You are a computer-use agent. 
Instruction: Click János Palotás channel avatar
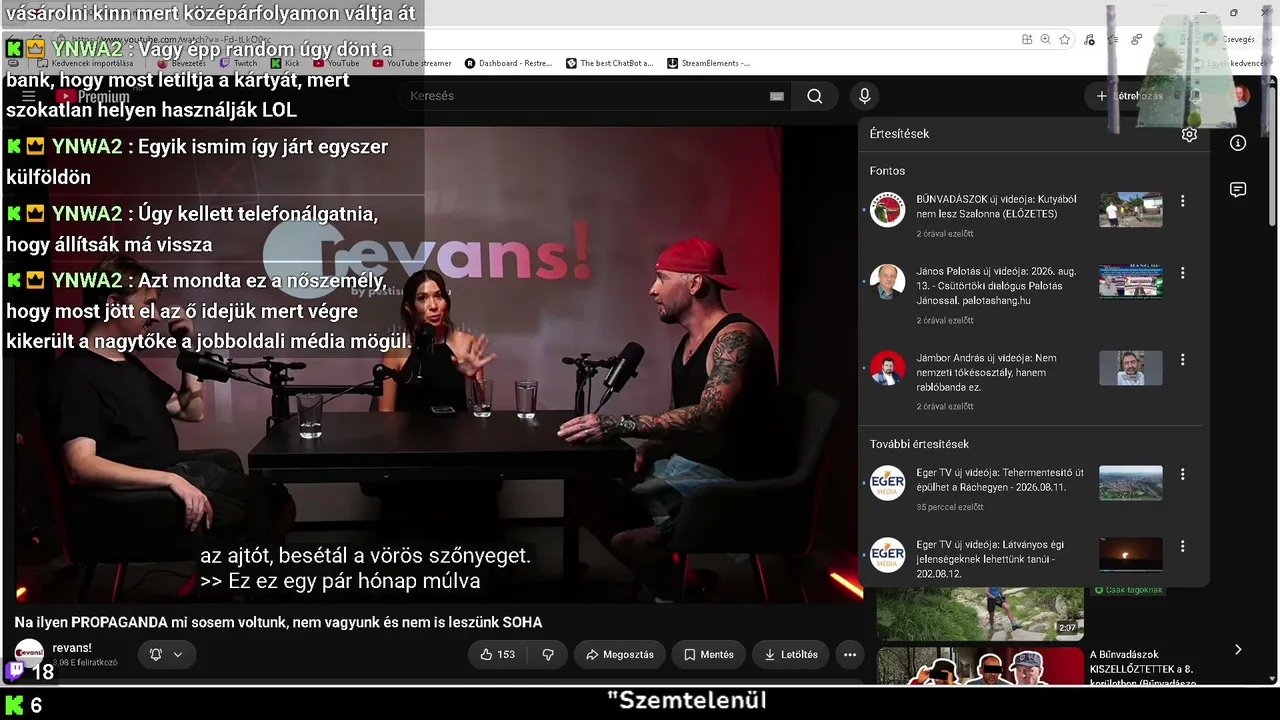point(887,282)
